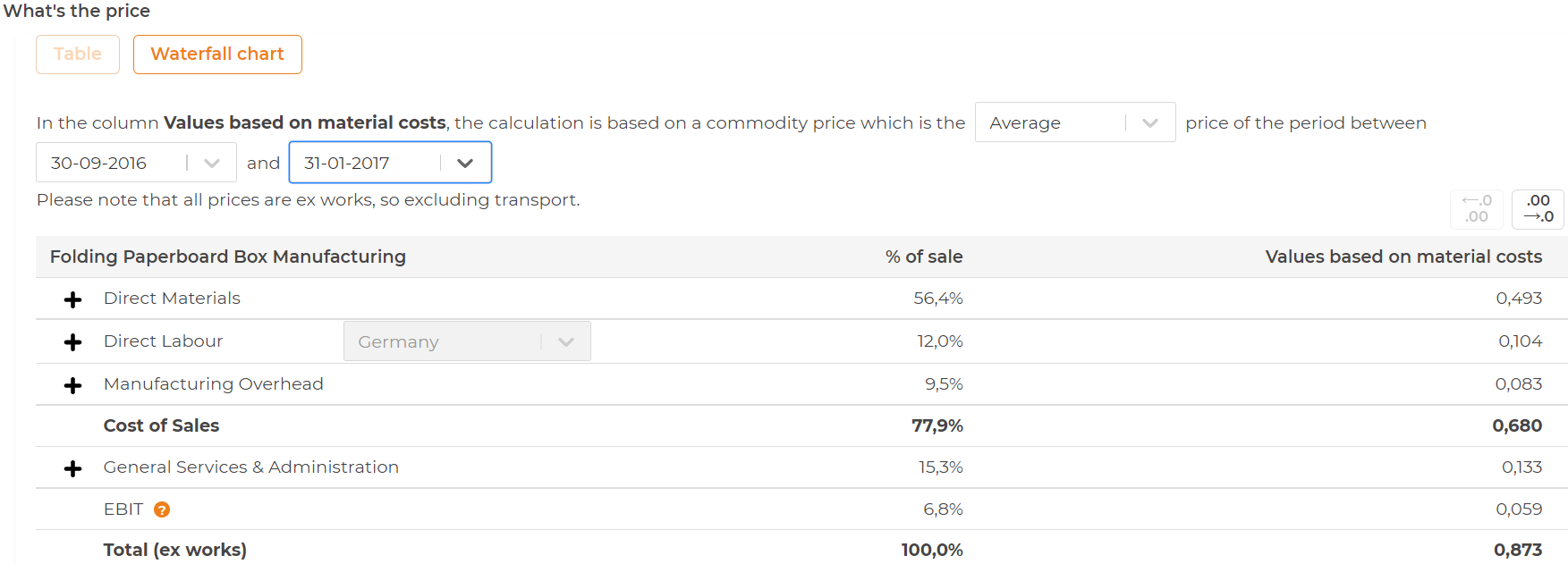Expand the Direct Labour row
The width and height of the screenshot is (1568, 564).
pyautogui.click(x=72, y=342)
